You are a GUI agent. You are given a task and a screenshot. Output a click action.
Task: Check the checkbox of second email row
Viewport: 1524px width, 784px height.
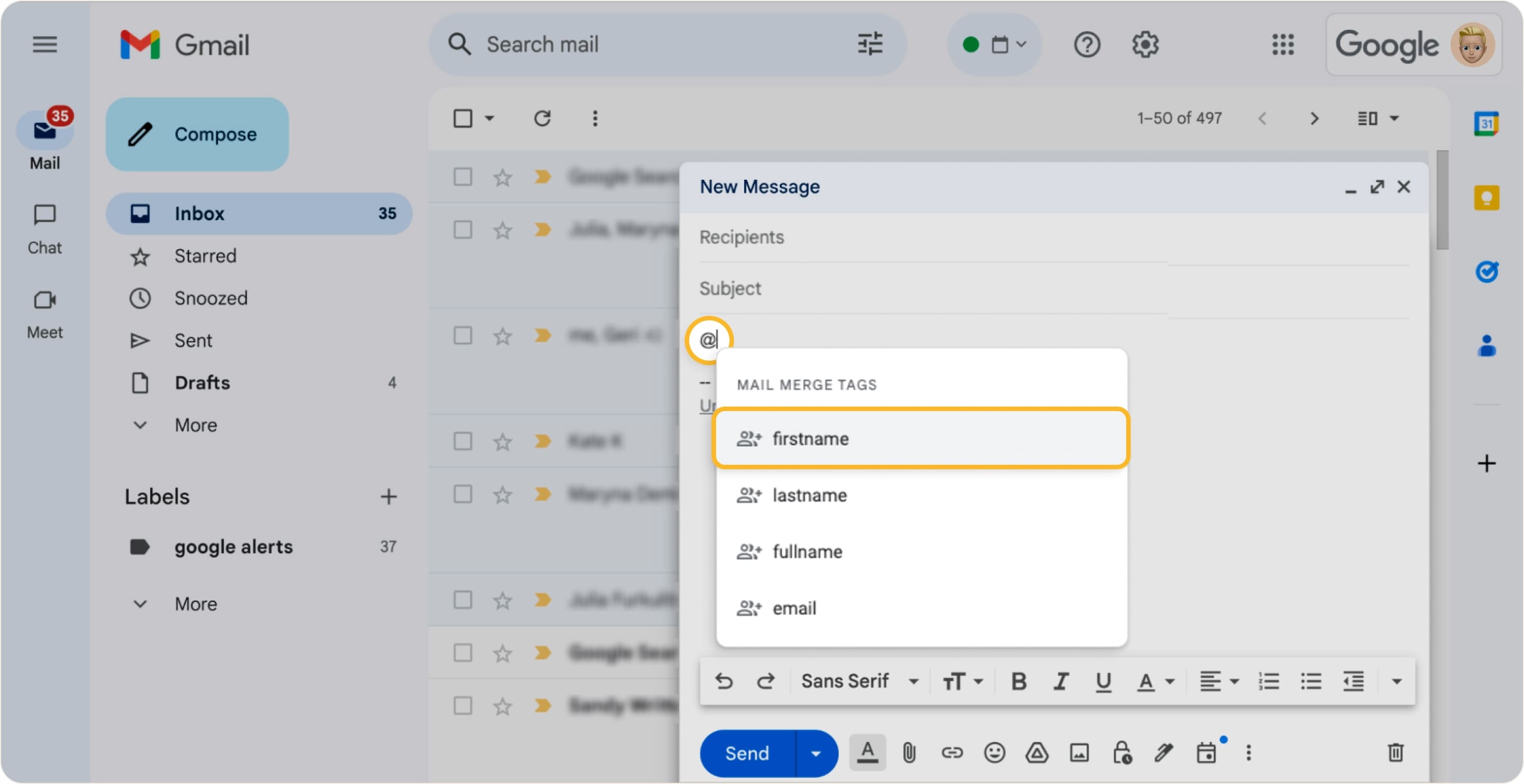point(463,230)
